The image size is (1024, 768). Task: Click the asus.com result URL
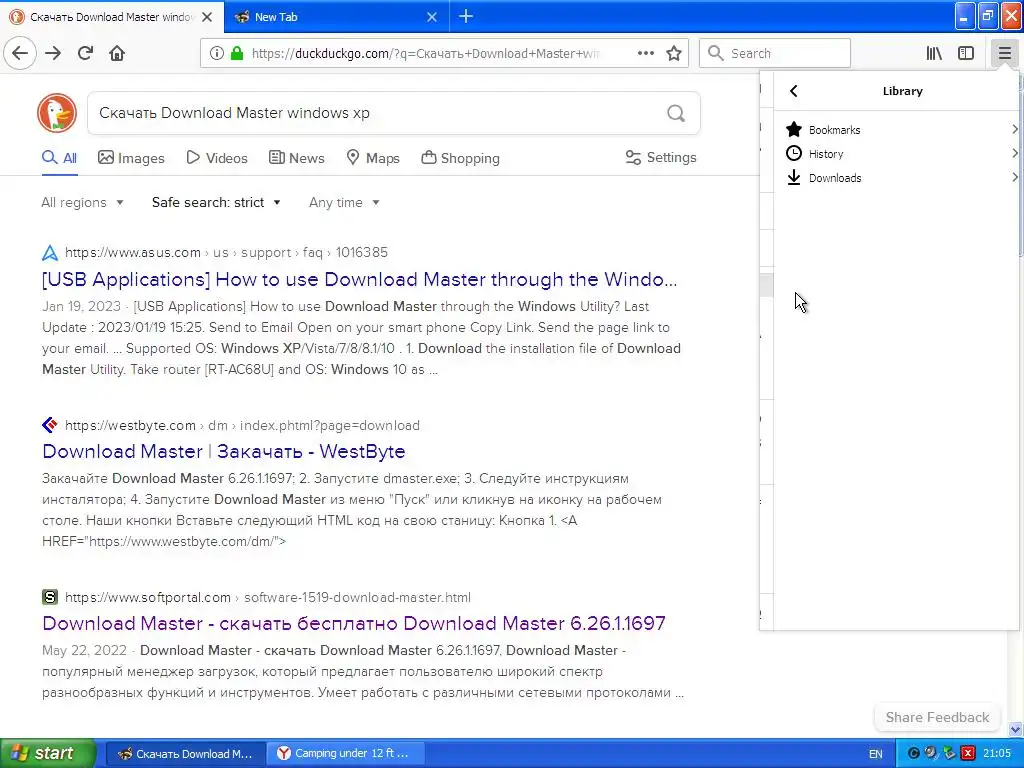click(x=226, y=252)
